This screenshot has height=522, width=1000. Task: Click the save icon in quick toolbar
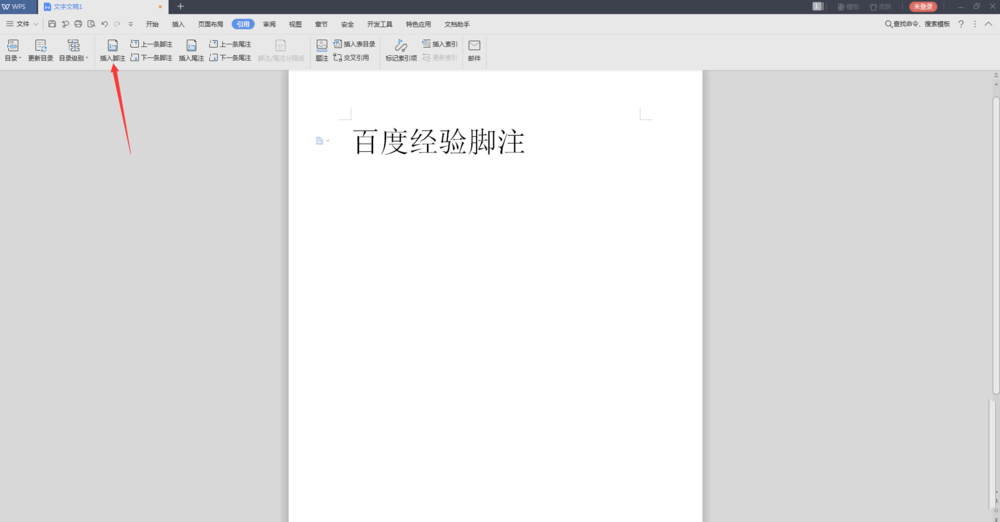click(x=52, y=24)
